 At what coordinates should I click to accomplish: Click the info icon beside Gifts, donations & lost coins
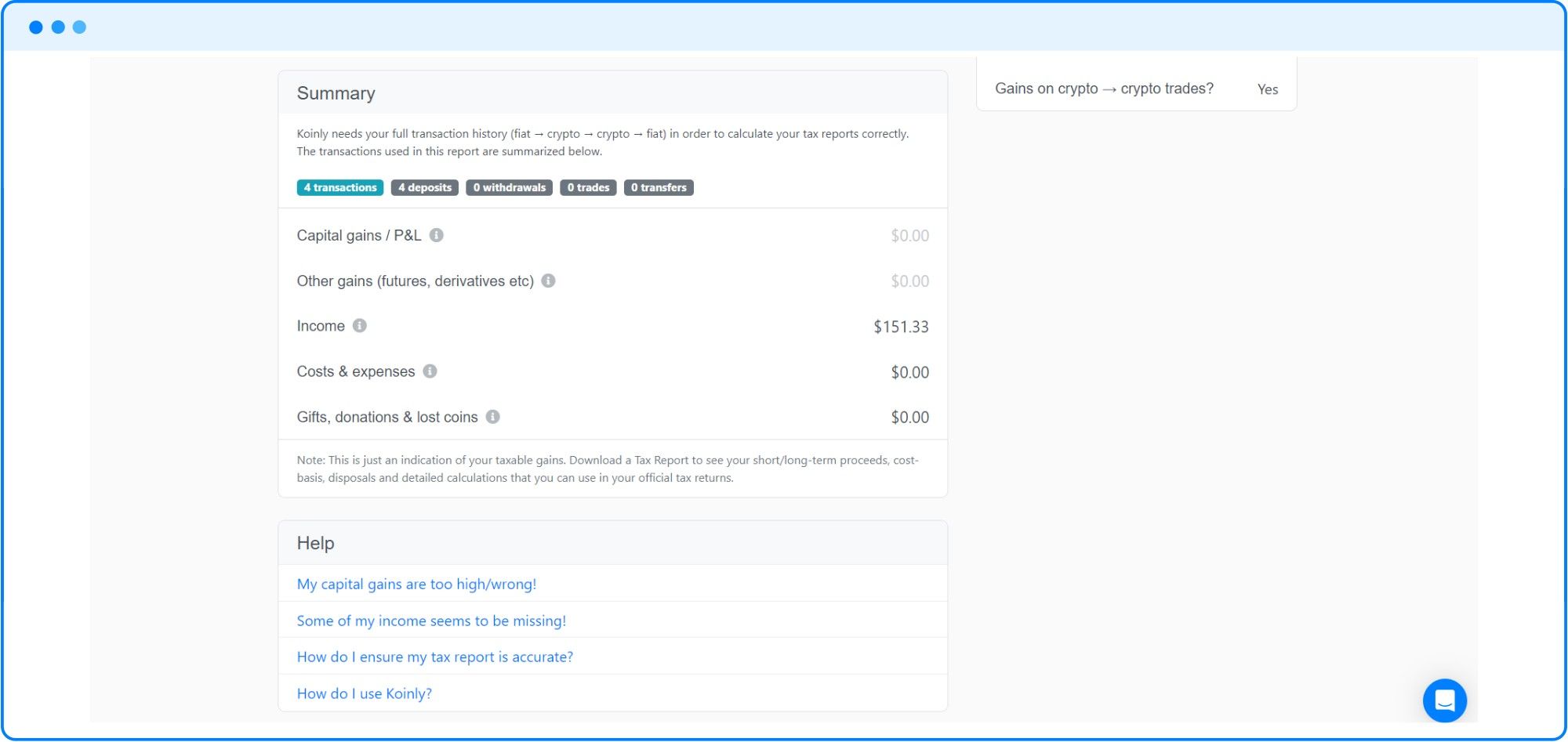492,417
